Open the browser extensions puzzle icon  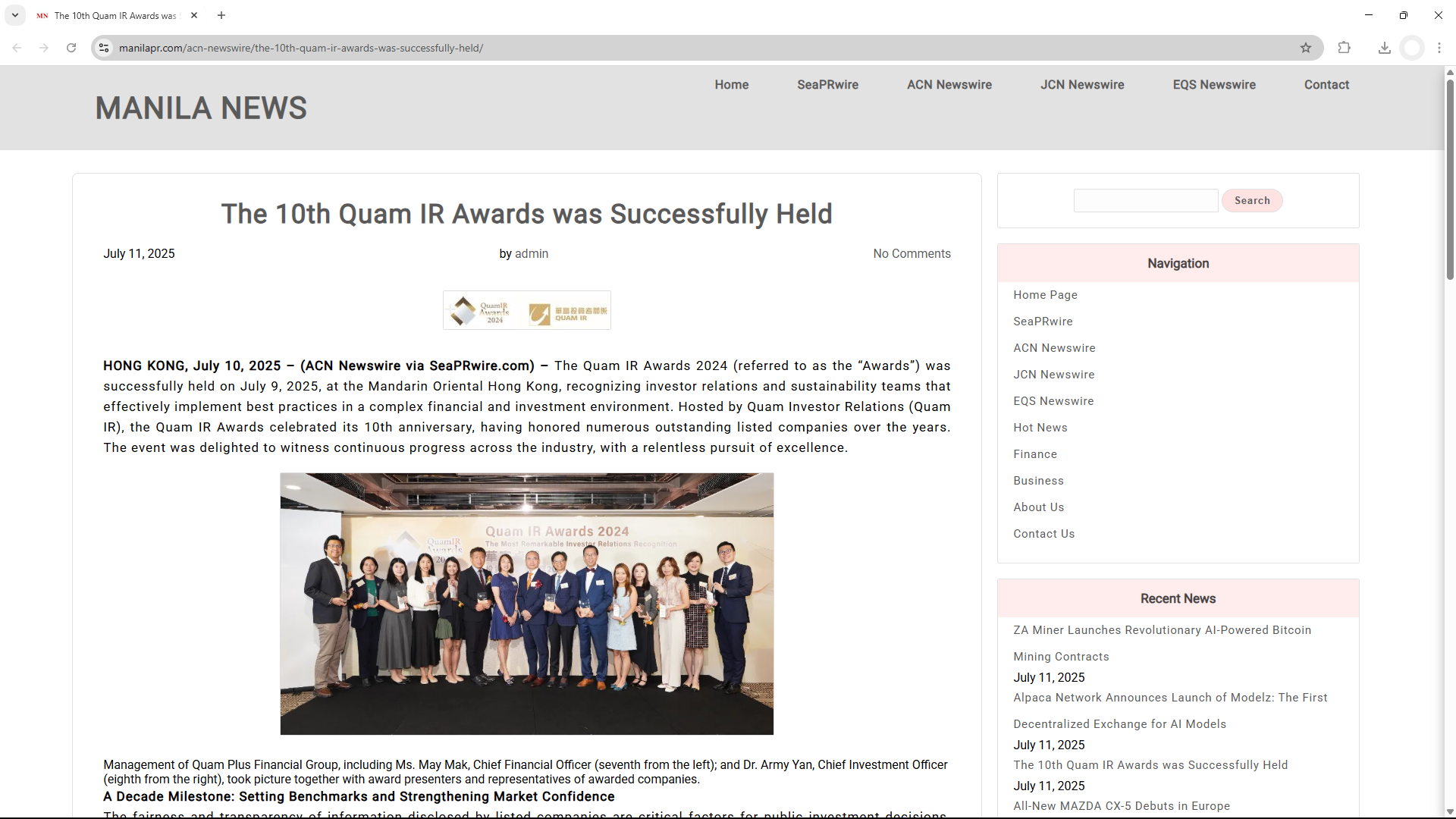[1345, 48]
